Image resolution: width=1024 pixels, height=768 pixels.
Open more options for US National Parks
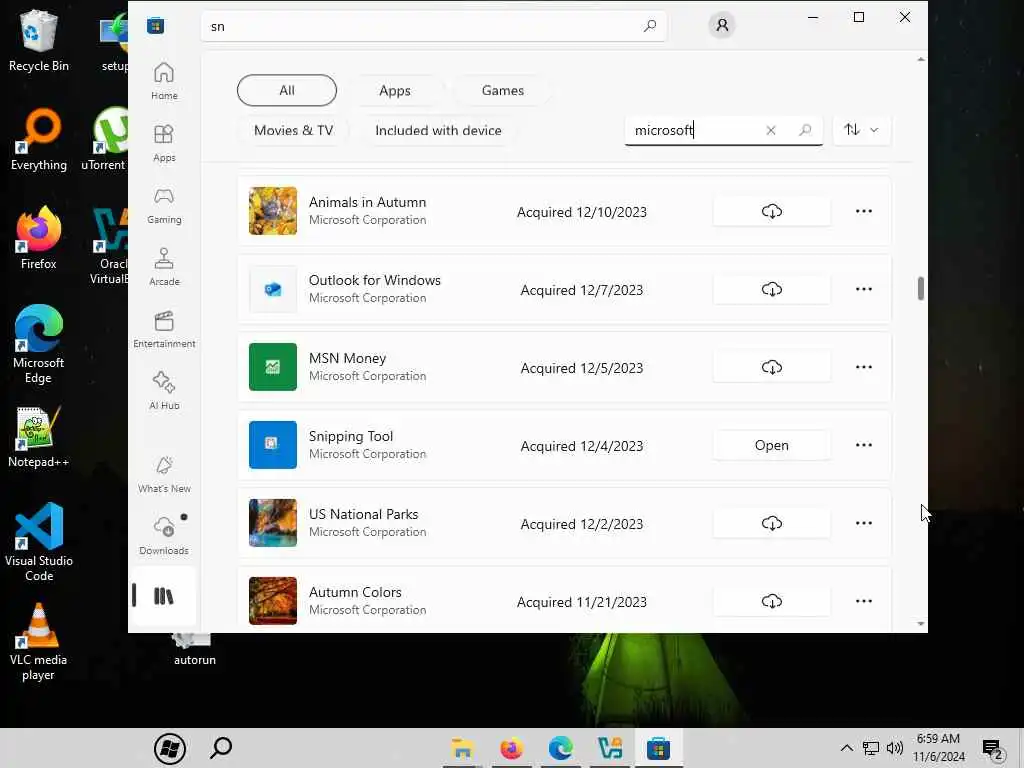[863, 523]
